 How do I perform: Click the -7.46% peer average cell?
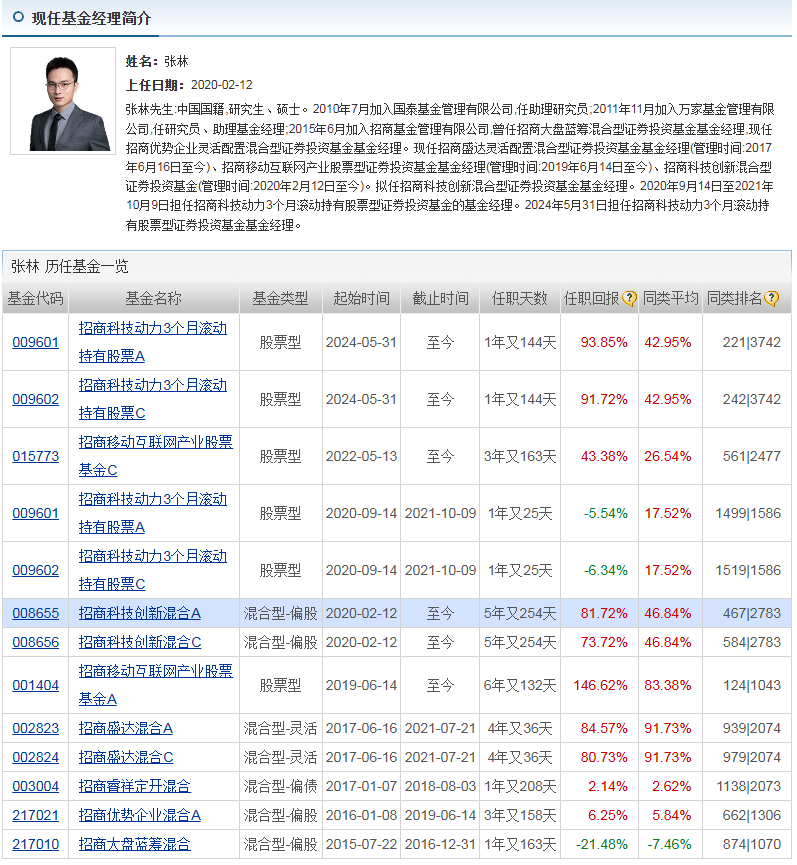click(x=670, y=845)
